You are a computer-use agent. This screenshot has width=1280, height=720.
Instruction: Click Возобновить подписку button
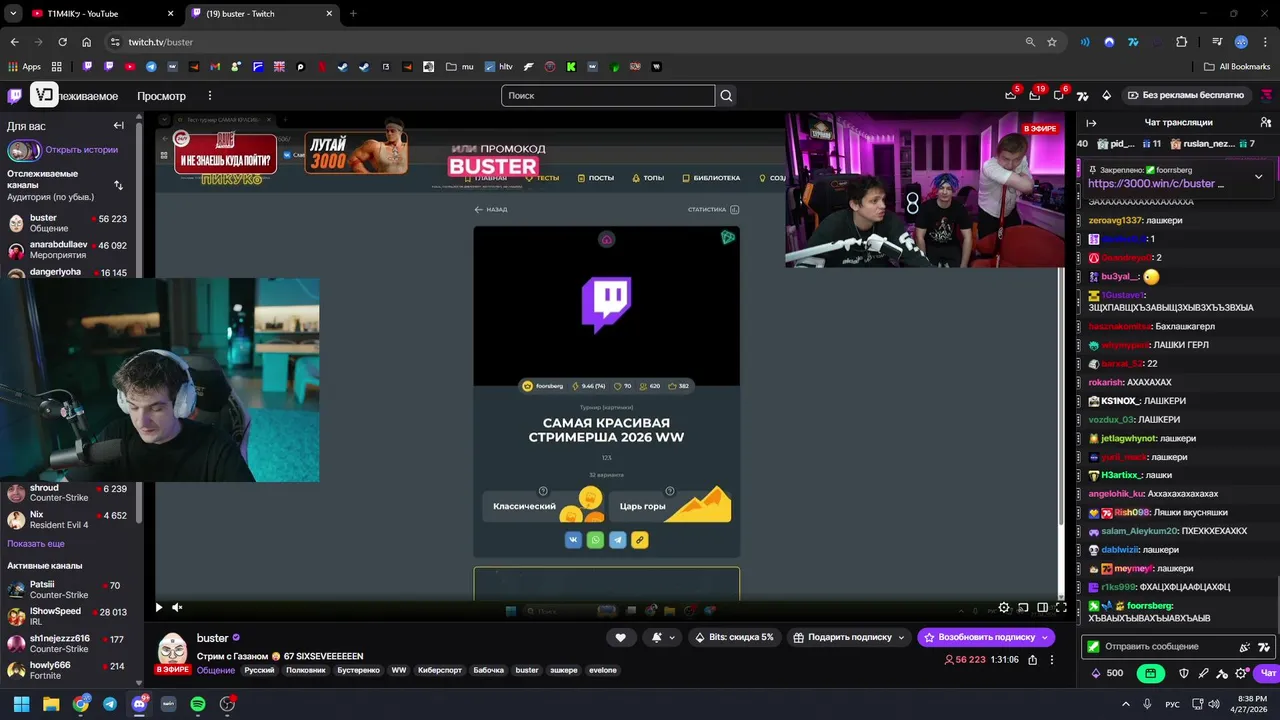(986, 637)
